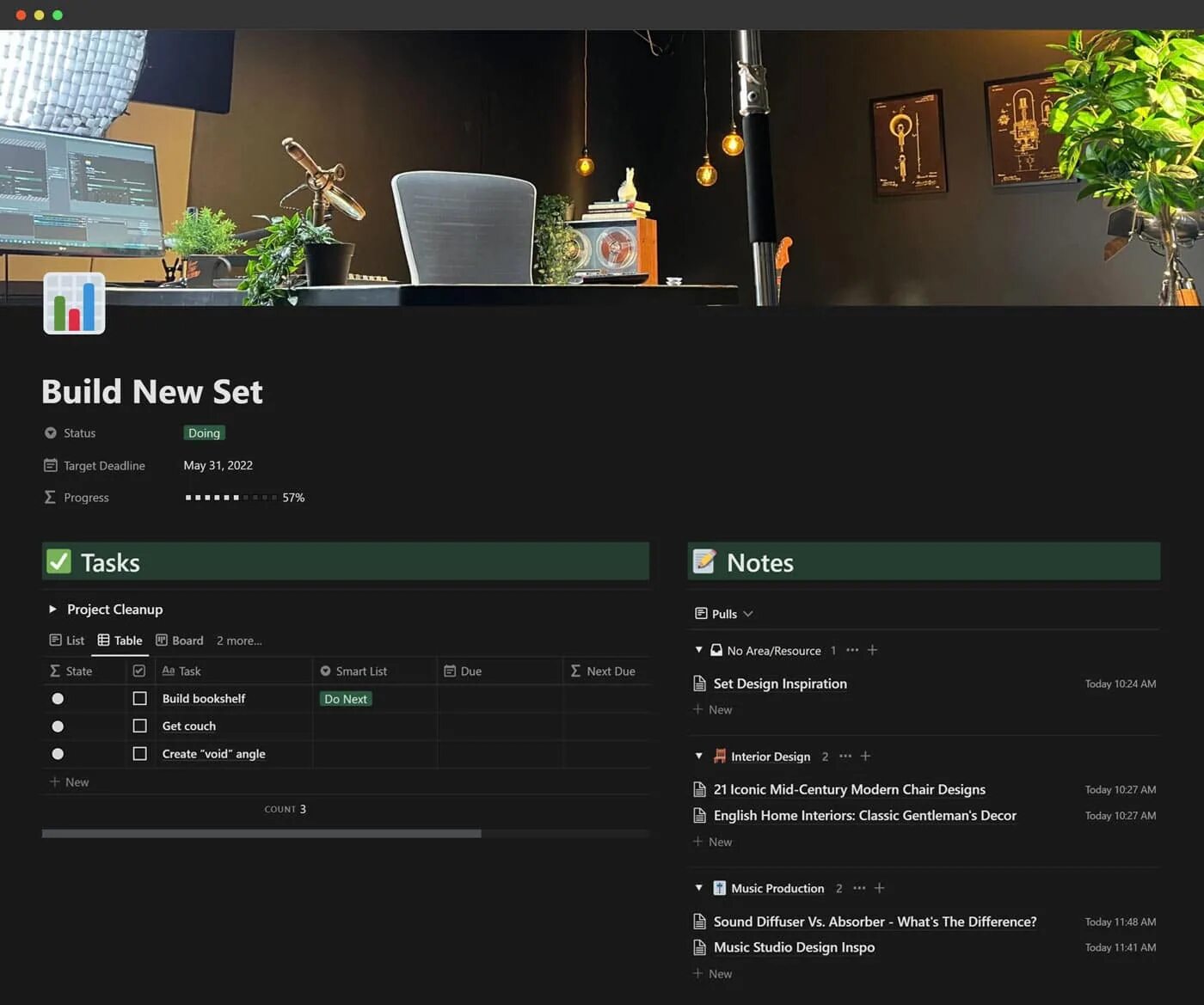Click the Target Deadline calendar icon
The height and width of the screenshot is (1005, 1204).
[x=50, y=465]
